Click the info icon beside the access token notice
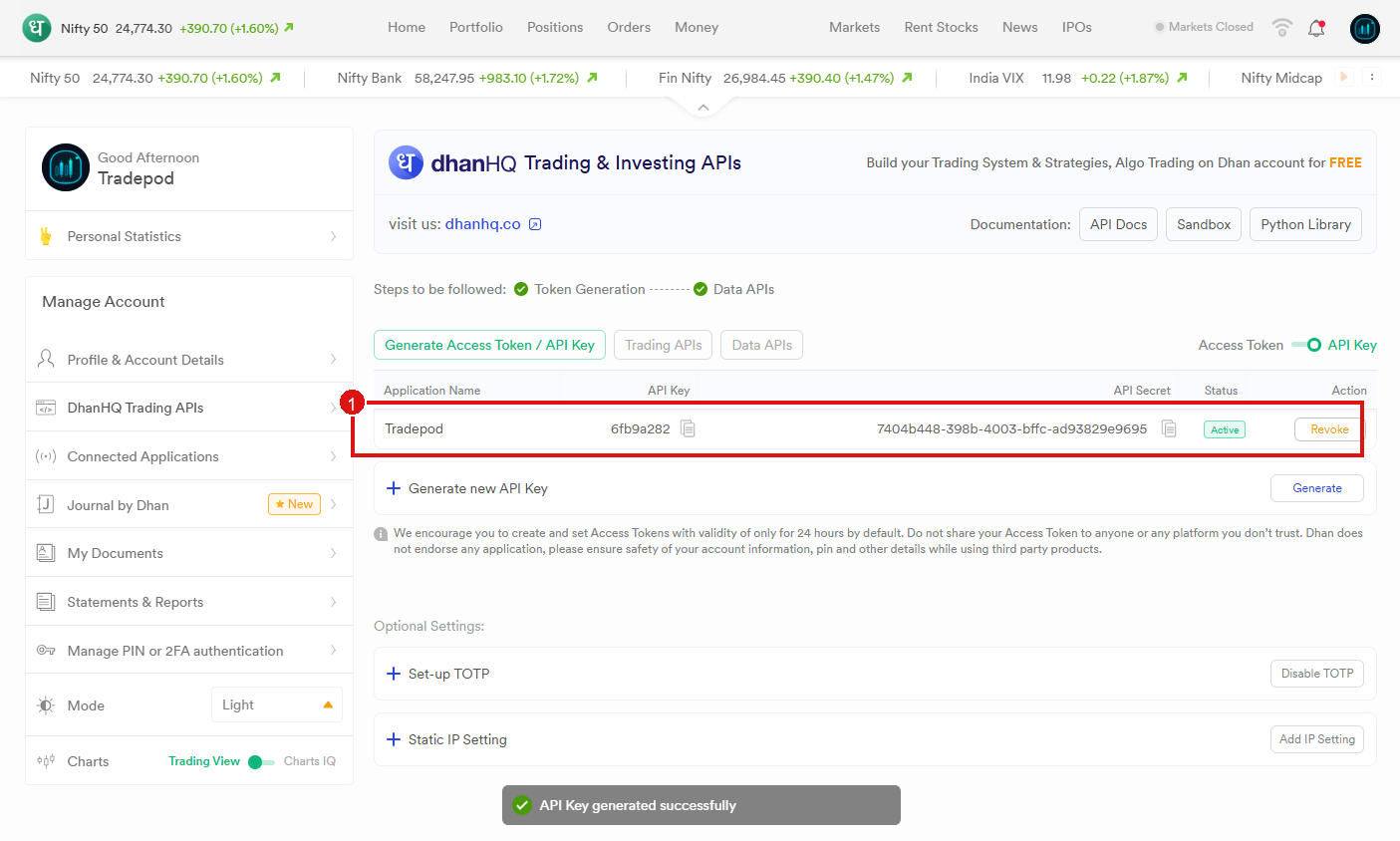Image resolution: width=1400 pixels, height=841 pixels. [381, 534]
